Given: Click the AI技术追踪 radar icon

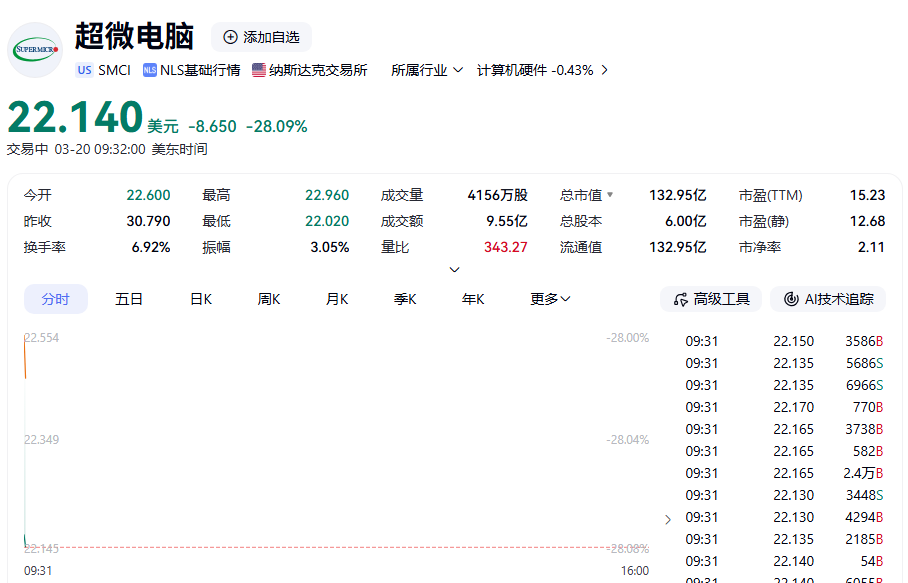Looking at the screenshot, I should [791, 299].
